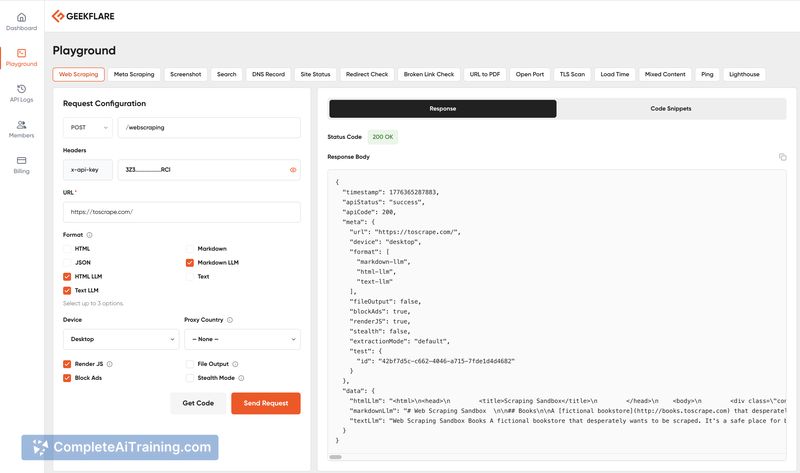Switch to the Search tab
800x473 pixels.
(x=227, y=74)
